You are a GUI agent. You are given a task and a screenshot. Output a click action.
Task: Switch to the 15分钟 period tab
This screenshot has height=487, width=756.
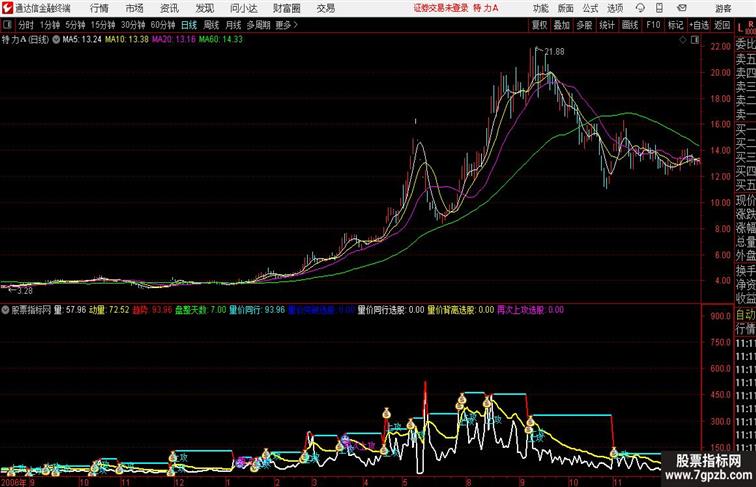[x=103, y=25]
